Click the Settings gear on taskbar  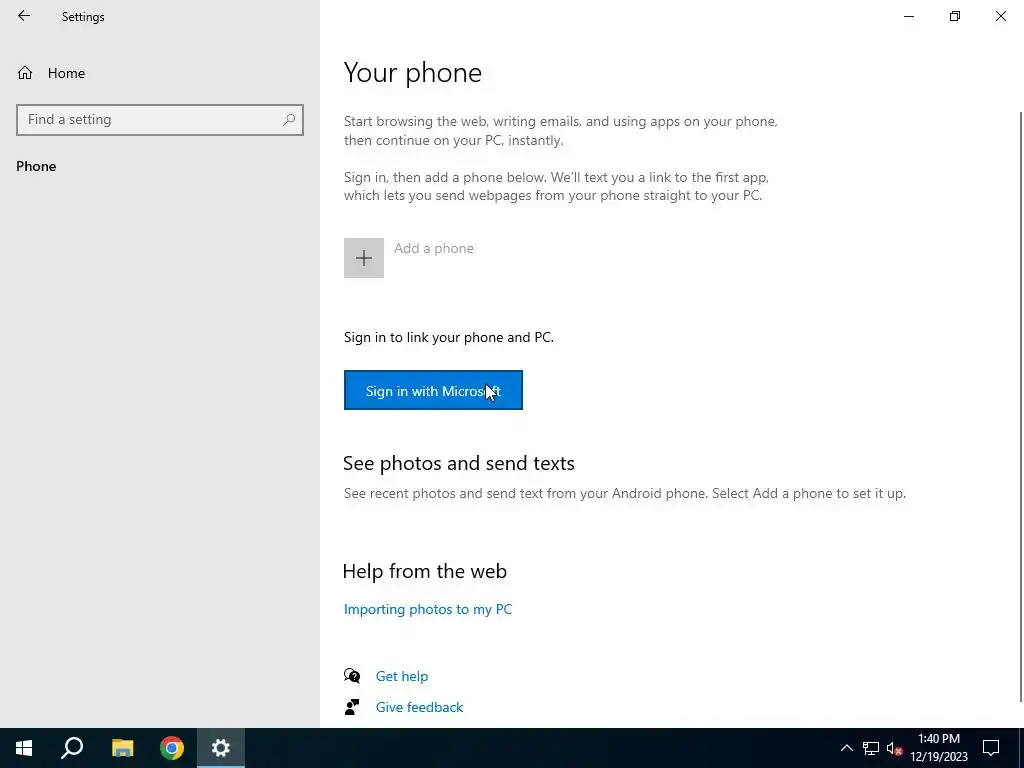[x=221, y=748]
